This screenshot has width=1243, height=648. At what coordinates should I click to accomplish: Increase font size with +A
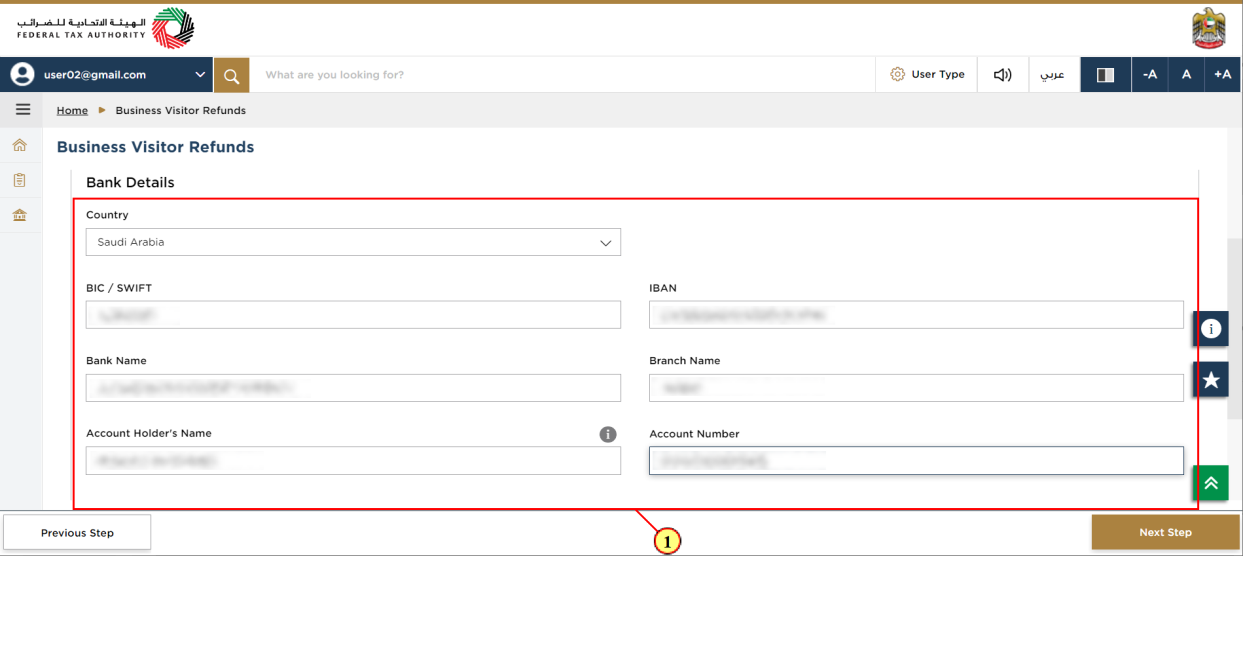point(1223,75)
